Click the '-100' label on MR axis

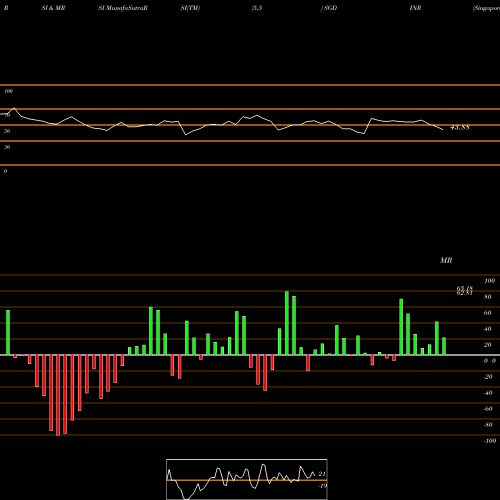click(x=490, y=441)
